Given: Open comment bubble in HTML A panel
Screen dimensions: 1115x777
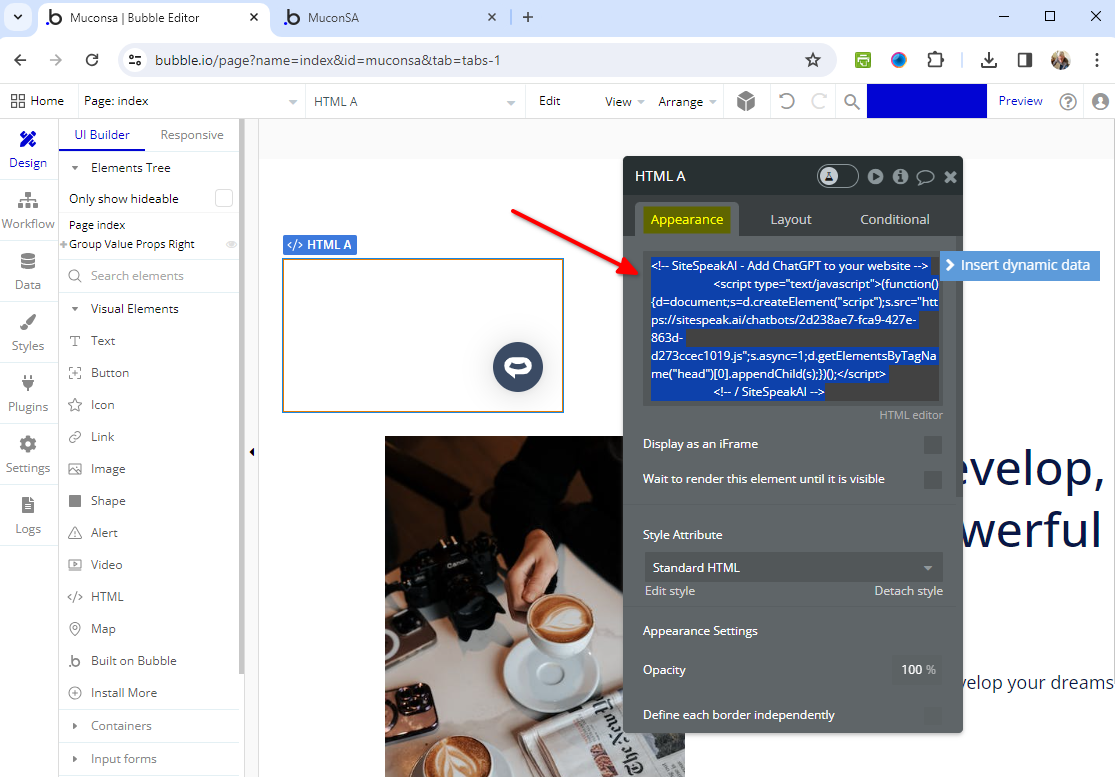Looking at the screenshot, I should point(925,177).
